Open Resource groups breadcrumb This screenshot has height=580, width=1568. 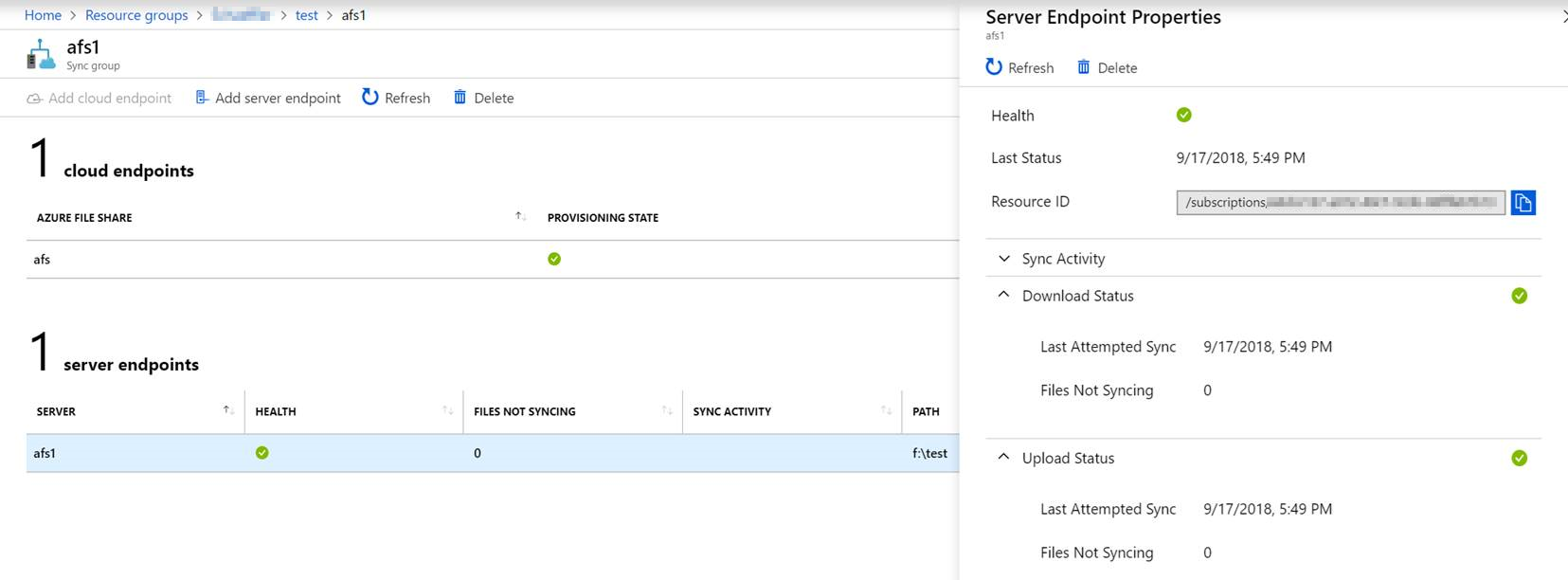click(136, 15)
